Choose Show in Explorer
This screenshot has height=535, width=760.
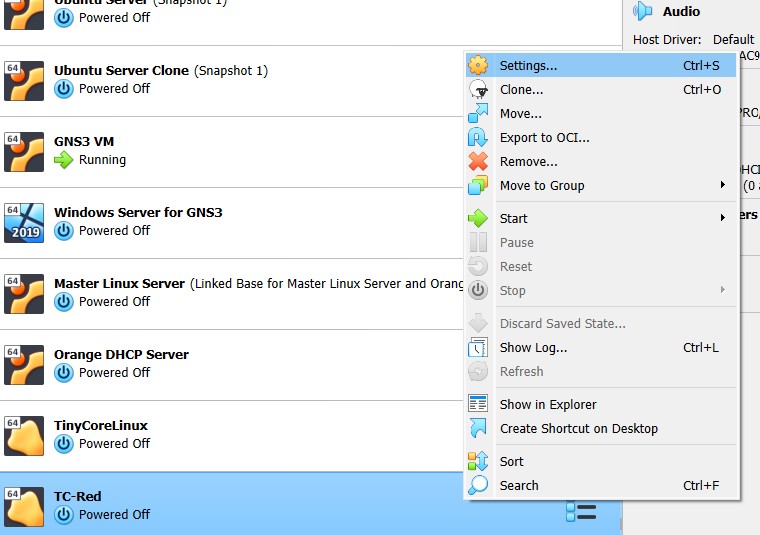601,405
